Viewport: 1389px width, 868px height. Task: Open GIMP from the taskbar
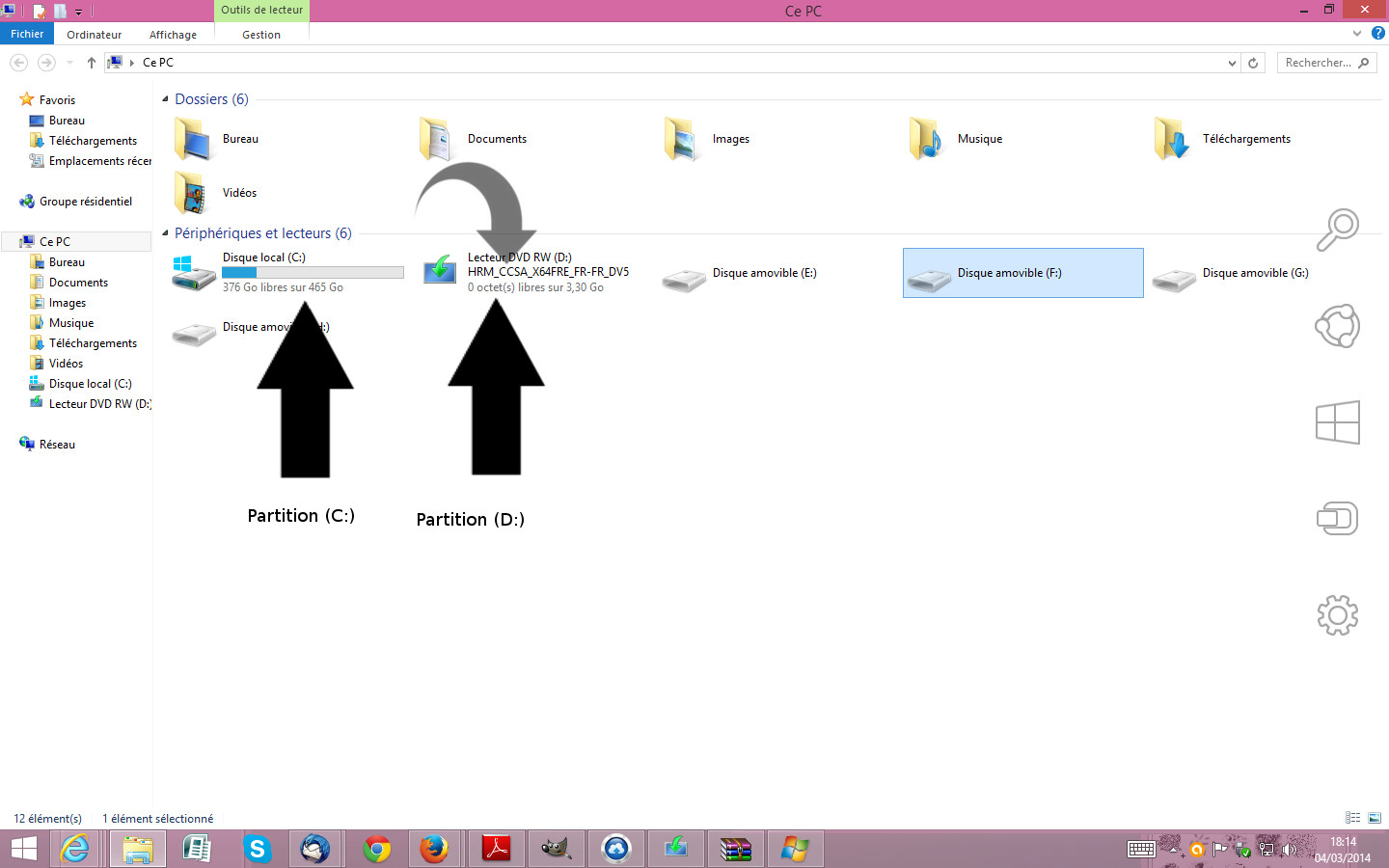point(556,849)
